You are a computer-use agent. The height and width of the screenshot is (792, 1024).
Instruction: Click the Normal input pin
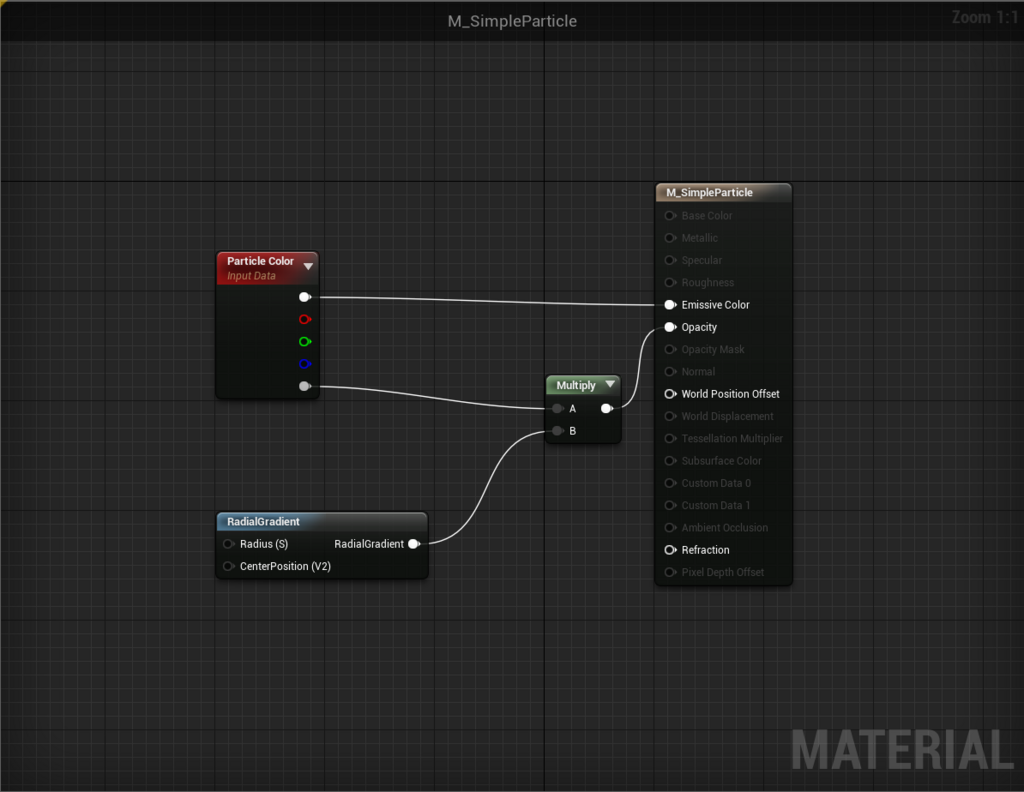[670, 372]
